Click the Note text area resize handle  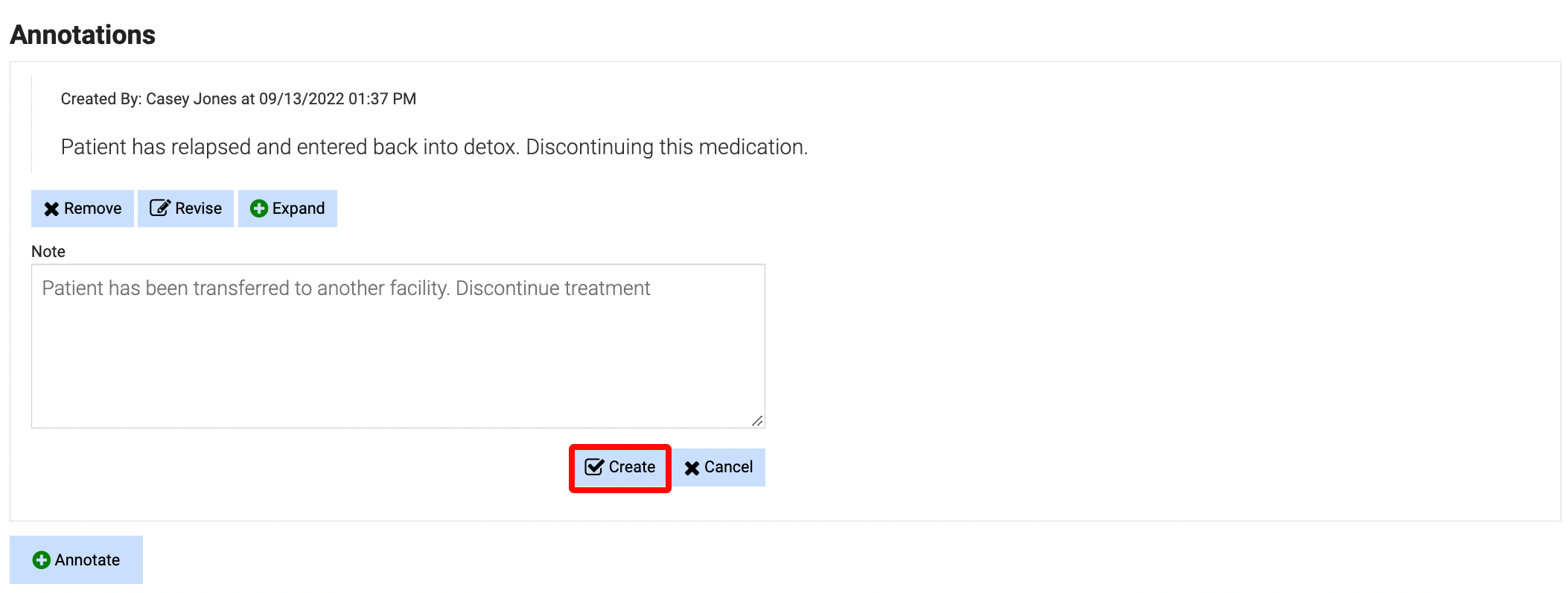coord(757,421)
